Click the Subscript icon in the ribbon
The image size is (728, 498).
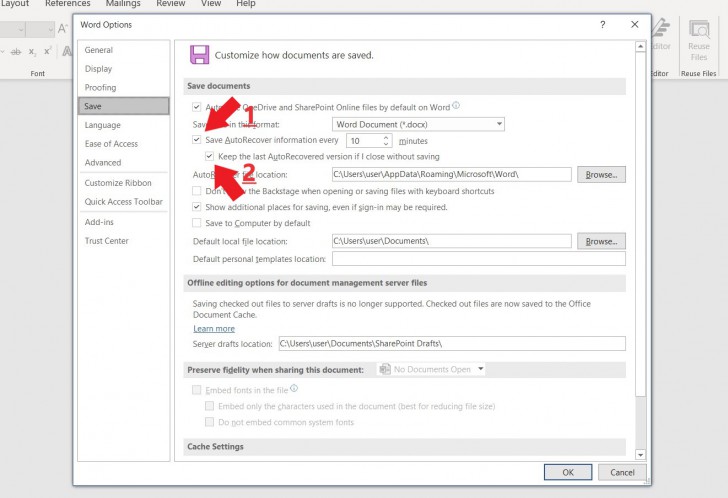pos(32,52)
